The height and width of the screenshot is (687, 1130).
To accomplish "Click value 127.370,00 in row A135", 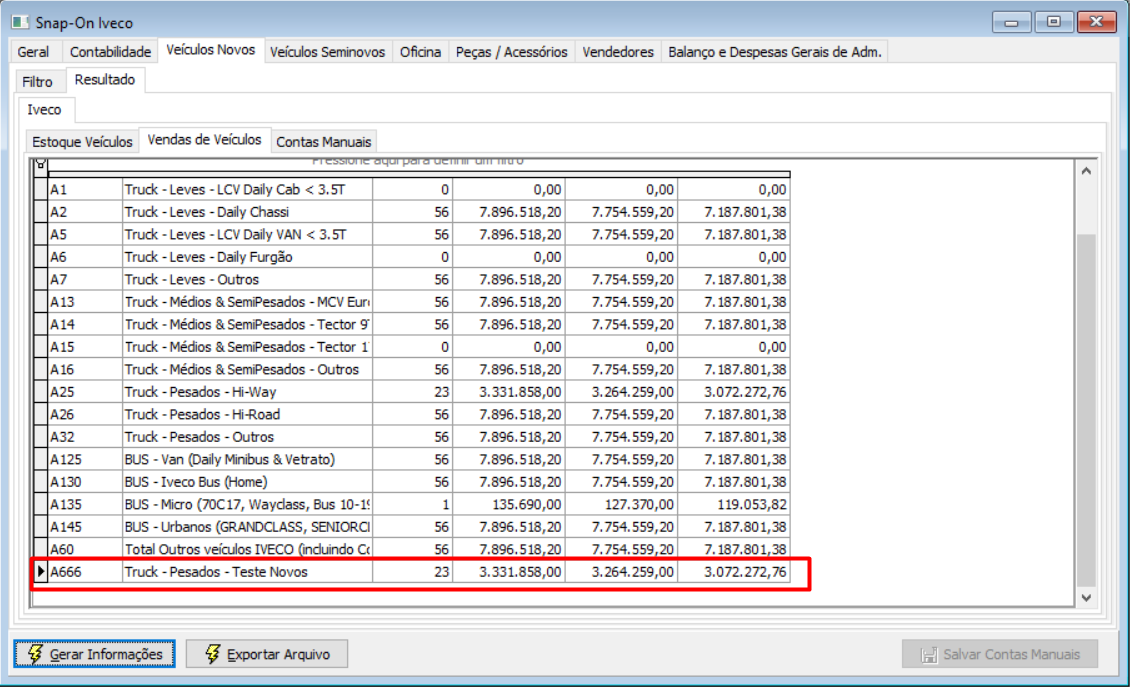I will [621, 504].
